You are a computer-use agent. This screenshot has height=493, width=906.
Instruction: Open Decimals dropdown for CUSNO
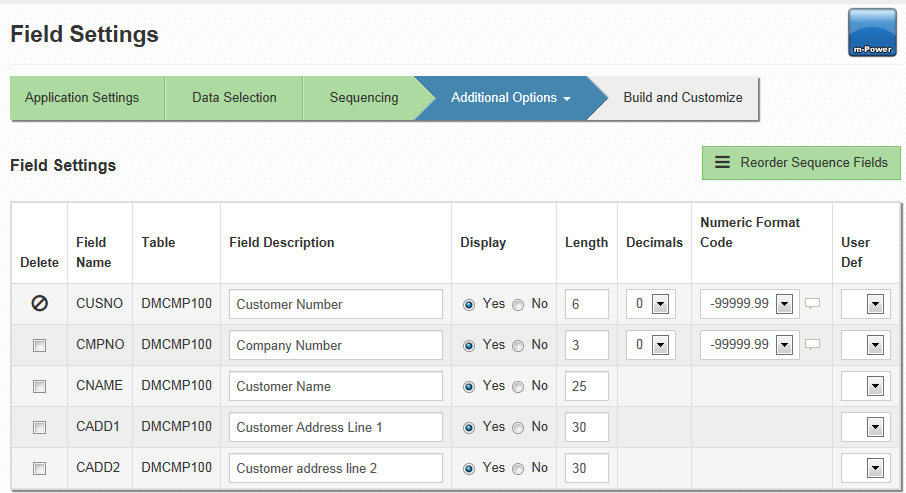coord(659,304)
